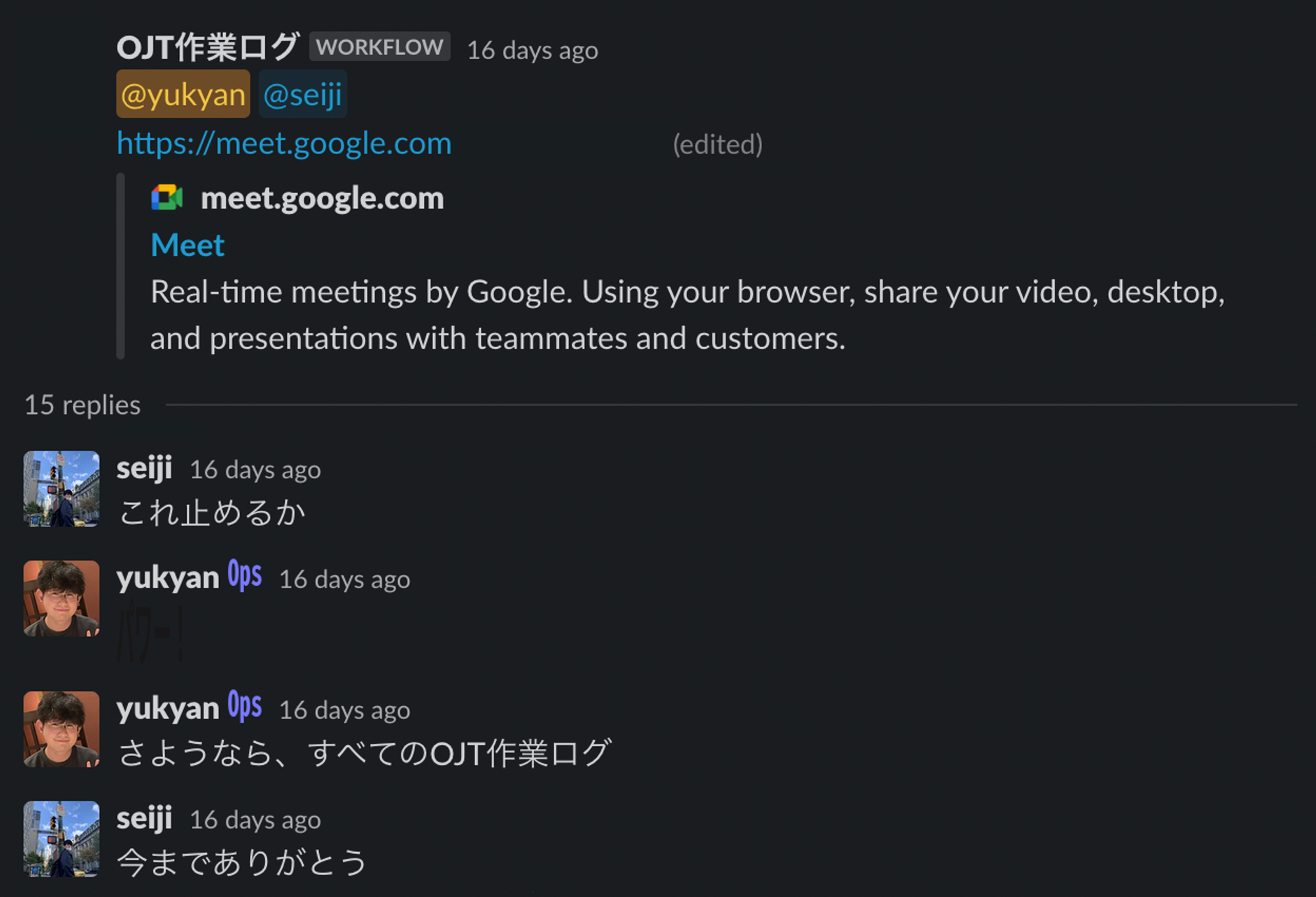Click the timestamp on seiji's 今までありがとう reply
The width and height of the screenshot is (1316, 897).
(255, 819)
